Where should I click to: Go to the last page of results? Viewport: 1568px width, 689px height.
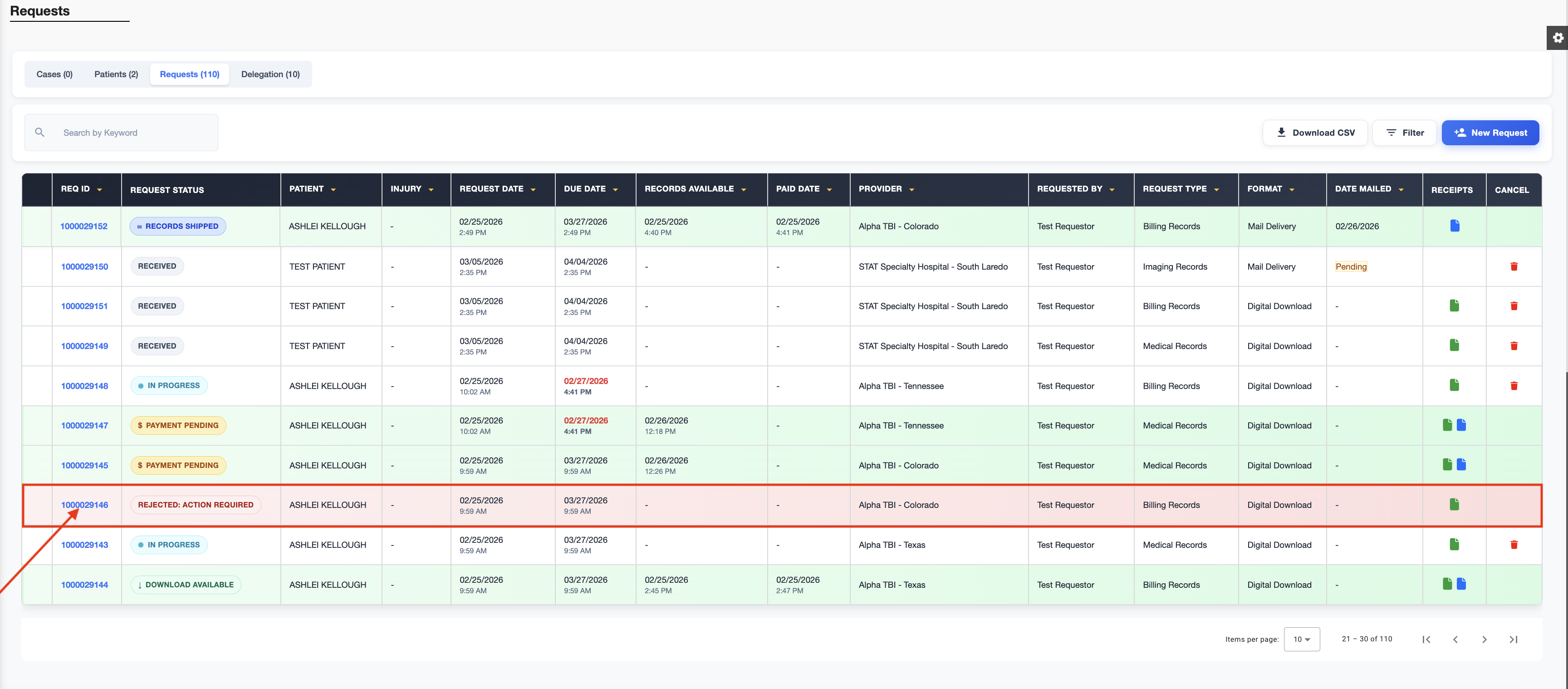1513,639
